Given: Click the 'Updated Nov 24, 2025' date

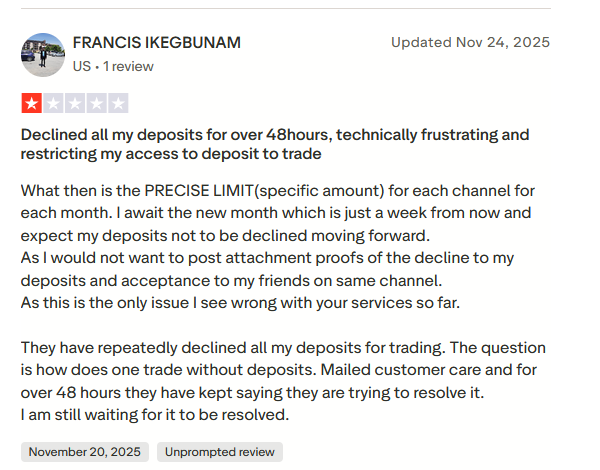Looking at the screenshot, I should pos(470,43).
